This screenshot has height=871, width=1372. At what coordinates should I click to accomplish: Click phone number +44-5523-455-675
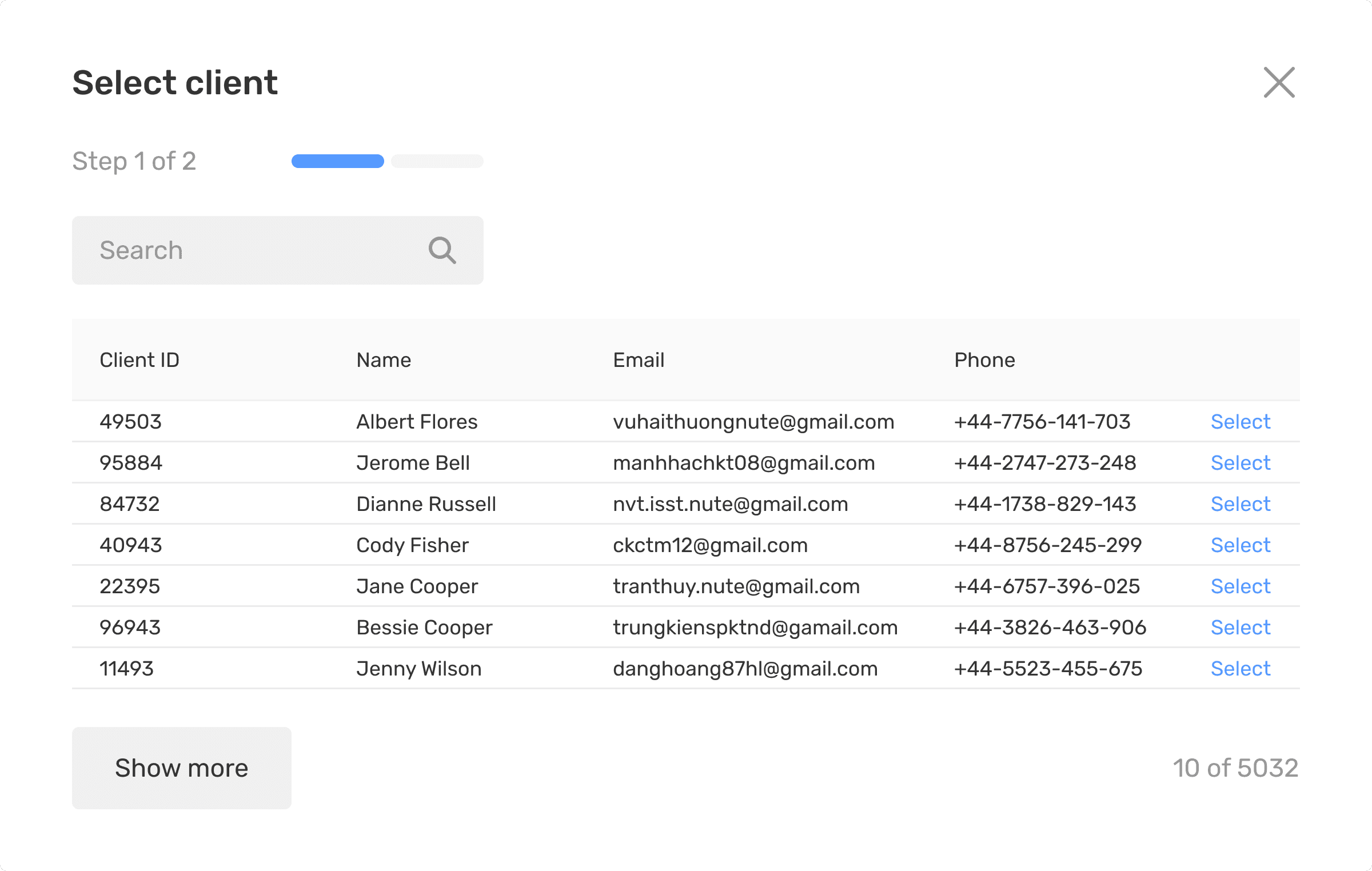(1048, 669)
